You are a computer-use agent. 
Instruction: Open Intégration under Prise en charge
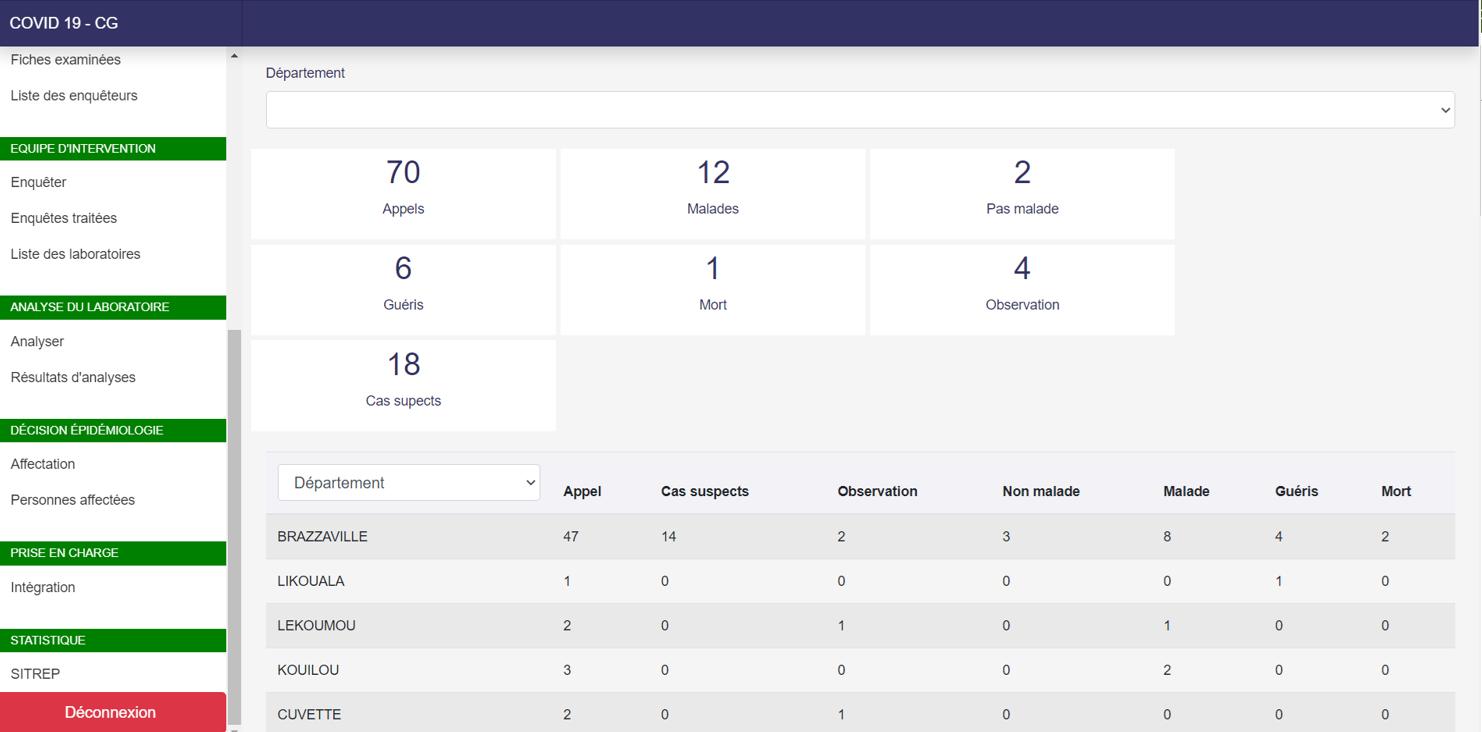tap(43, 587)
